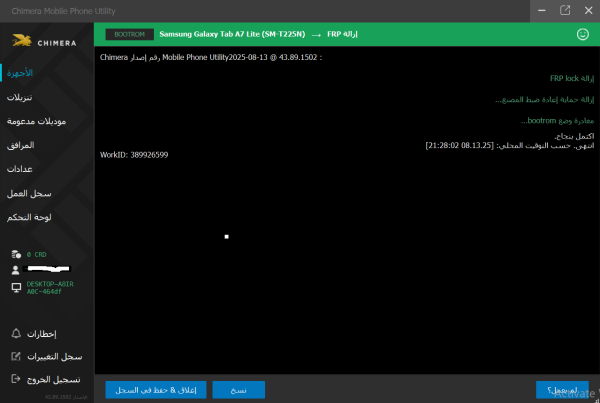The image size is (600, 403).
Task: Click the BOOTROM mode badge
Action: 130,34
